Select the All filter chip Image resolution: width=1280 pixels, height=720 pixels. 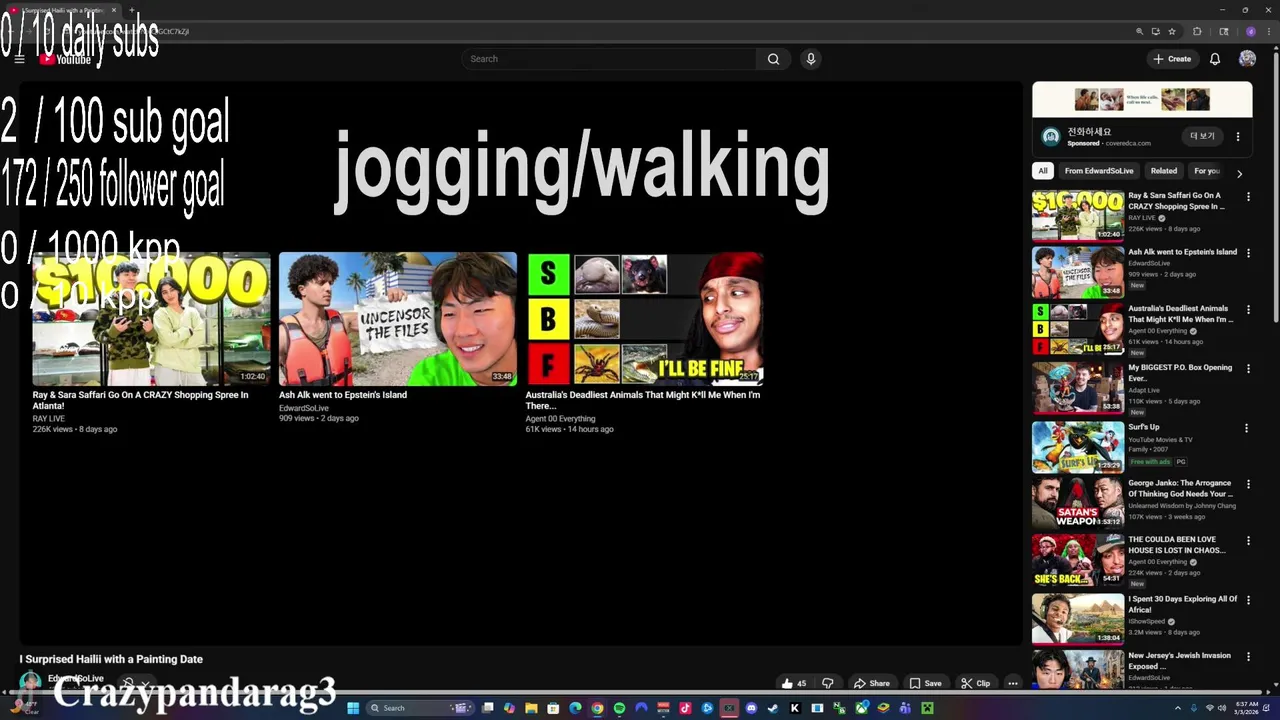coord(1043,171)
